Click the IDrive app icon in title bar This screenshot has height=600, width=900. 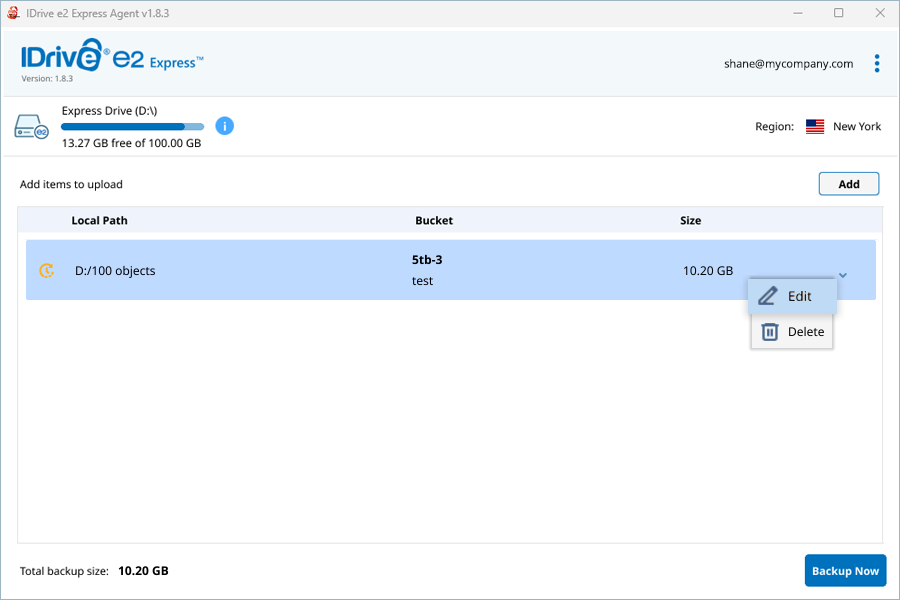click(x=14, y=13)
